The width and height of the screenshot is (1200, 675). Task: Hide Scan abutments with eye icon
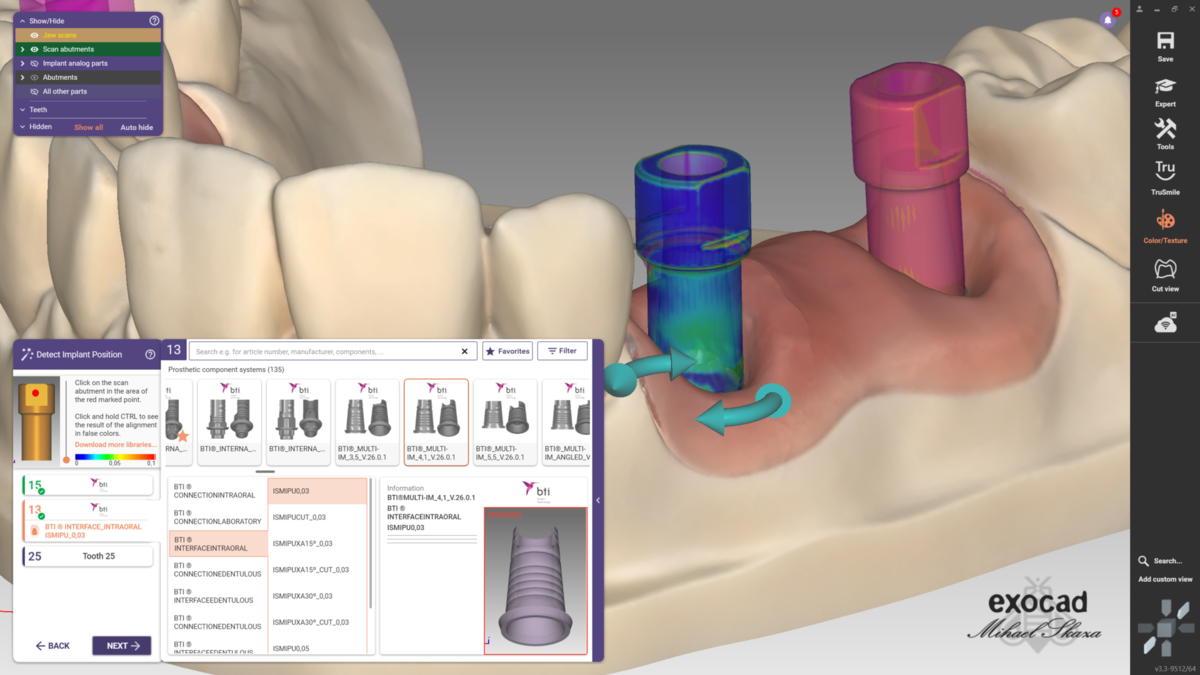(35, 49)
